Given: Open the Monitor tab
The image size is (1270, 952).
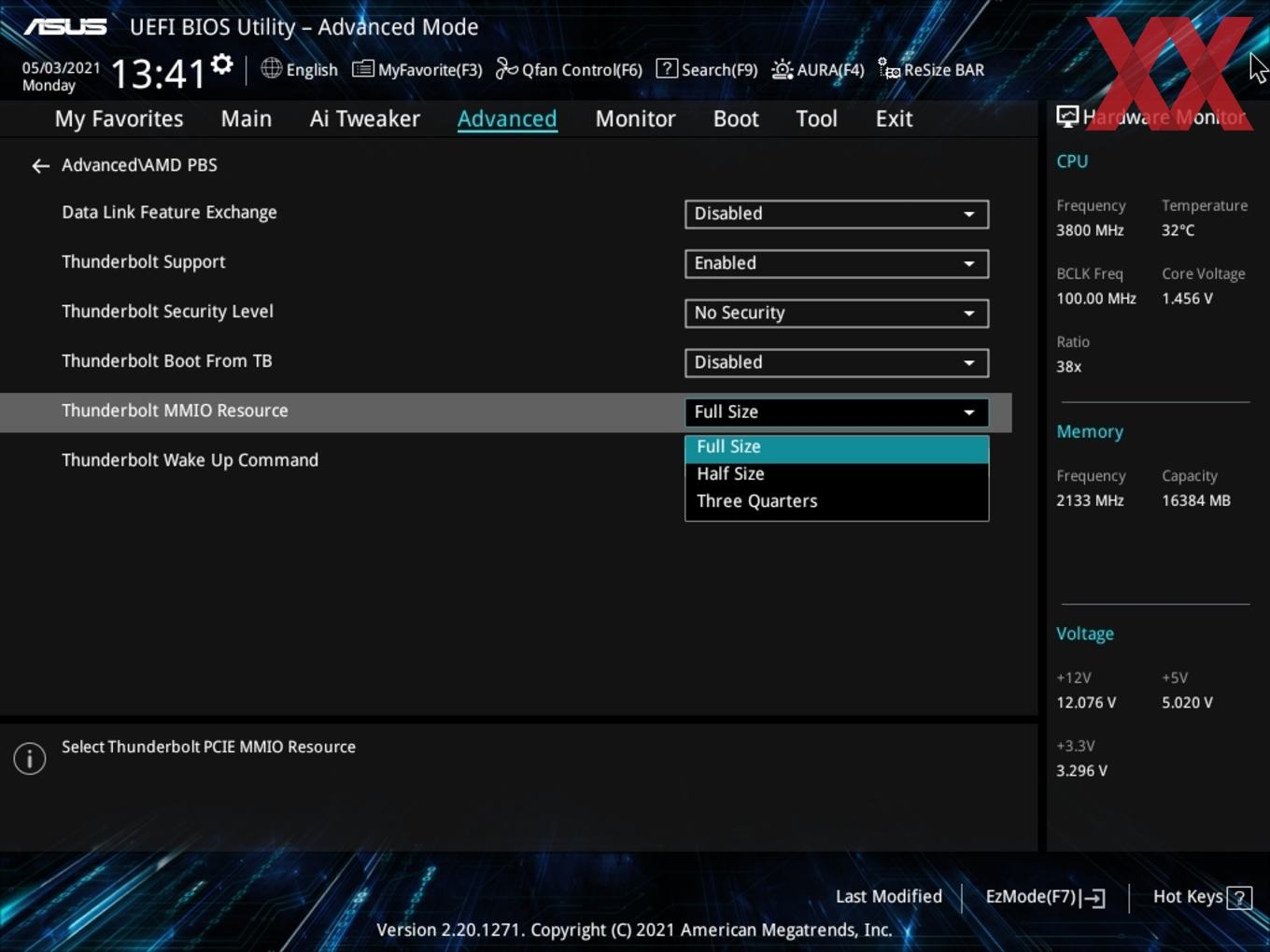Looking at the screenshot, I should coord(635,119).
